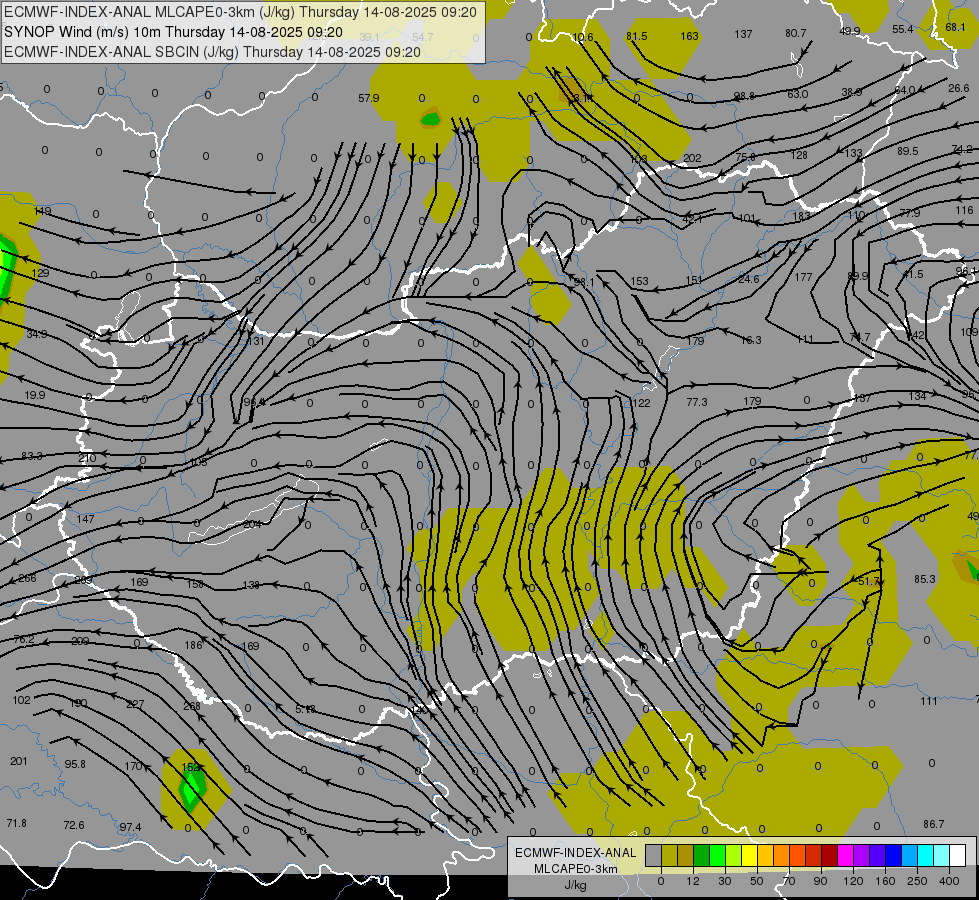Click the green CAPE patch near value 152
The width and height of the screenshot is (979, 900).
[192, 788]
